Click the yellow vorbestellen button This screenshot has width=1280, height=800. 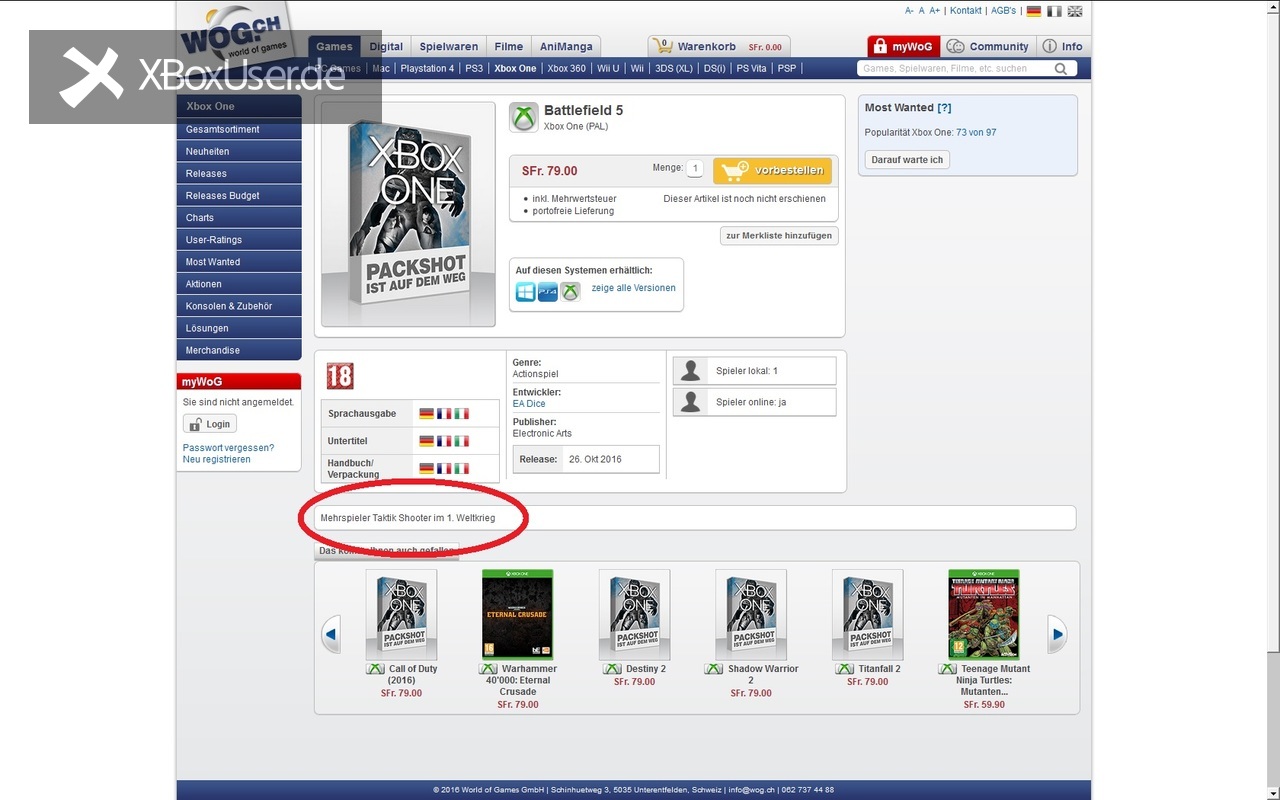click(x=772, y=170)
